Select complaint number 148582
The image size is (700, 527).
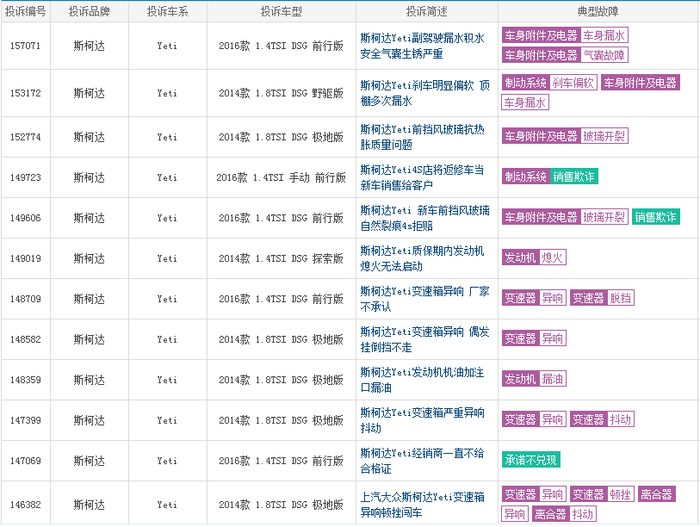25,340
